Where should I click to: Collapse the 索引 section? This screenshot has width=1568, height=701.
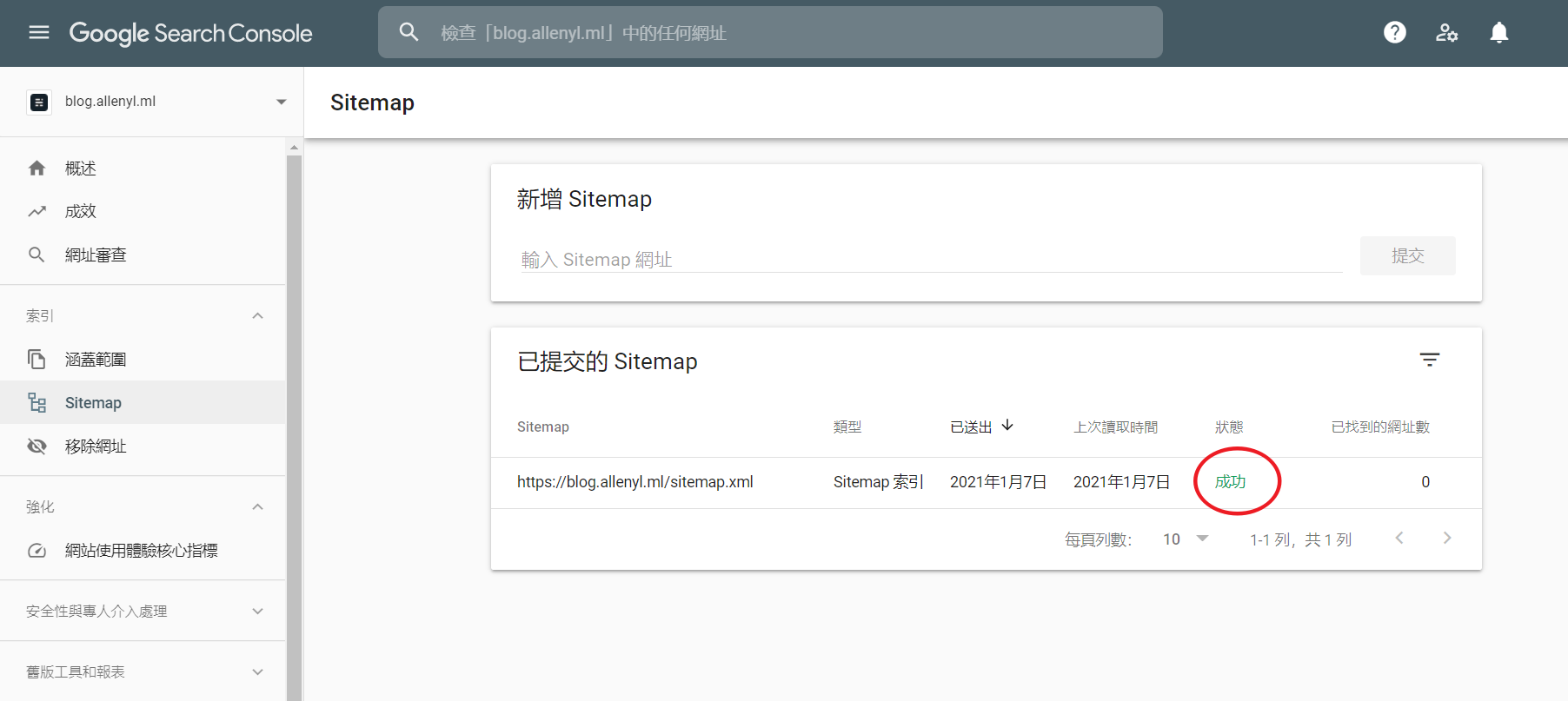click(257, 315)
